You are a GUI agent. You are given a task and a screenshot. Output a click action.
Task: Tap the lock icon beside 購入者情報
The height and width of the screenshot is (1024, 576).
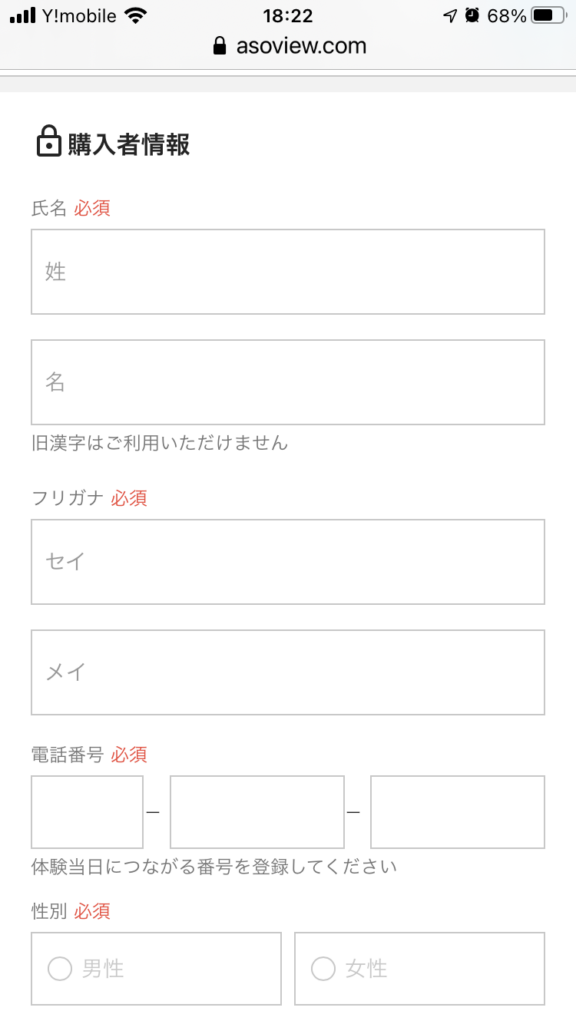click(x=48, y=142)
